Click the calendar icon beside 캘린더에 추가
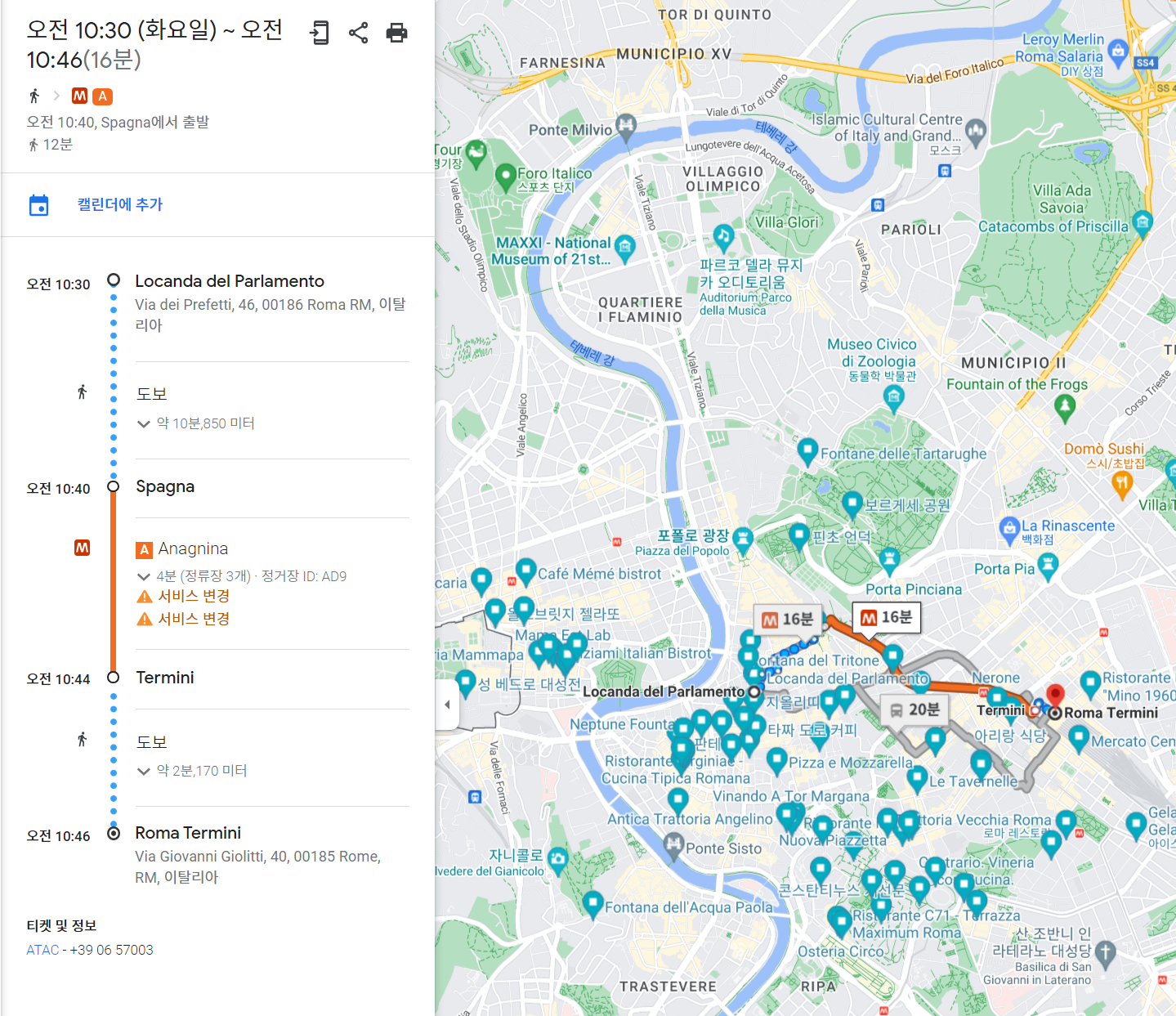Image resolution: width=1176 pixels, height=1016 pixels. tap(38, 204)
